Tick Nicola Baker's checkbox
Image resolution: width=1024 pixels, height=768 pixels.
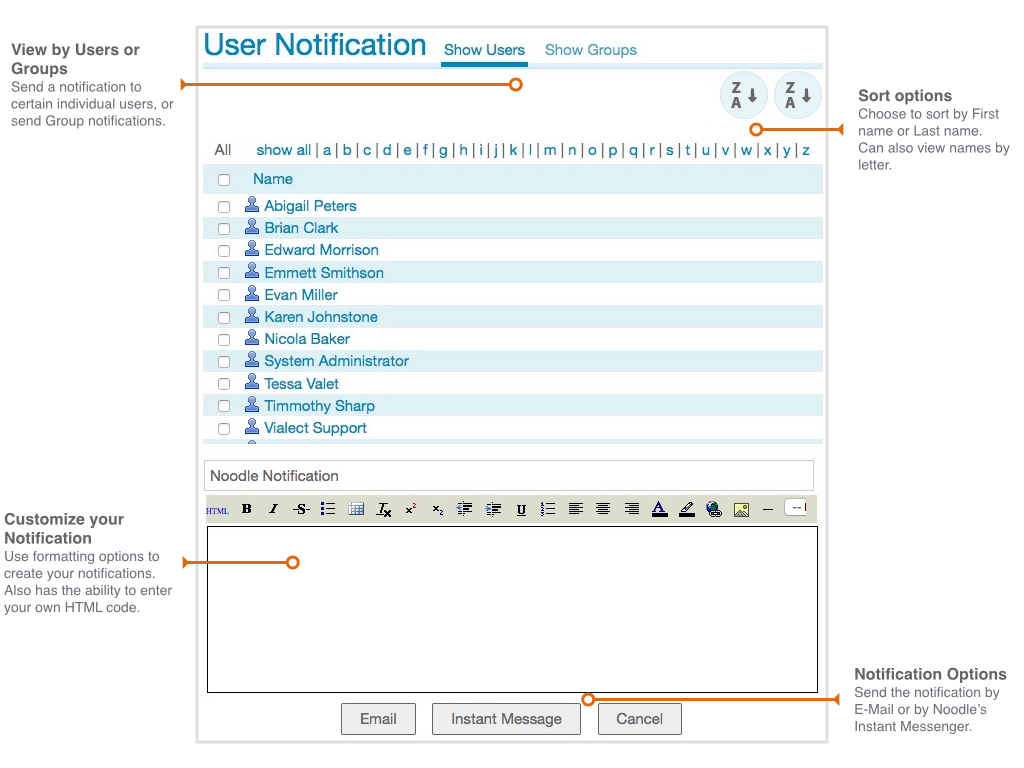224,340
